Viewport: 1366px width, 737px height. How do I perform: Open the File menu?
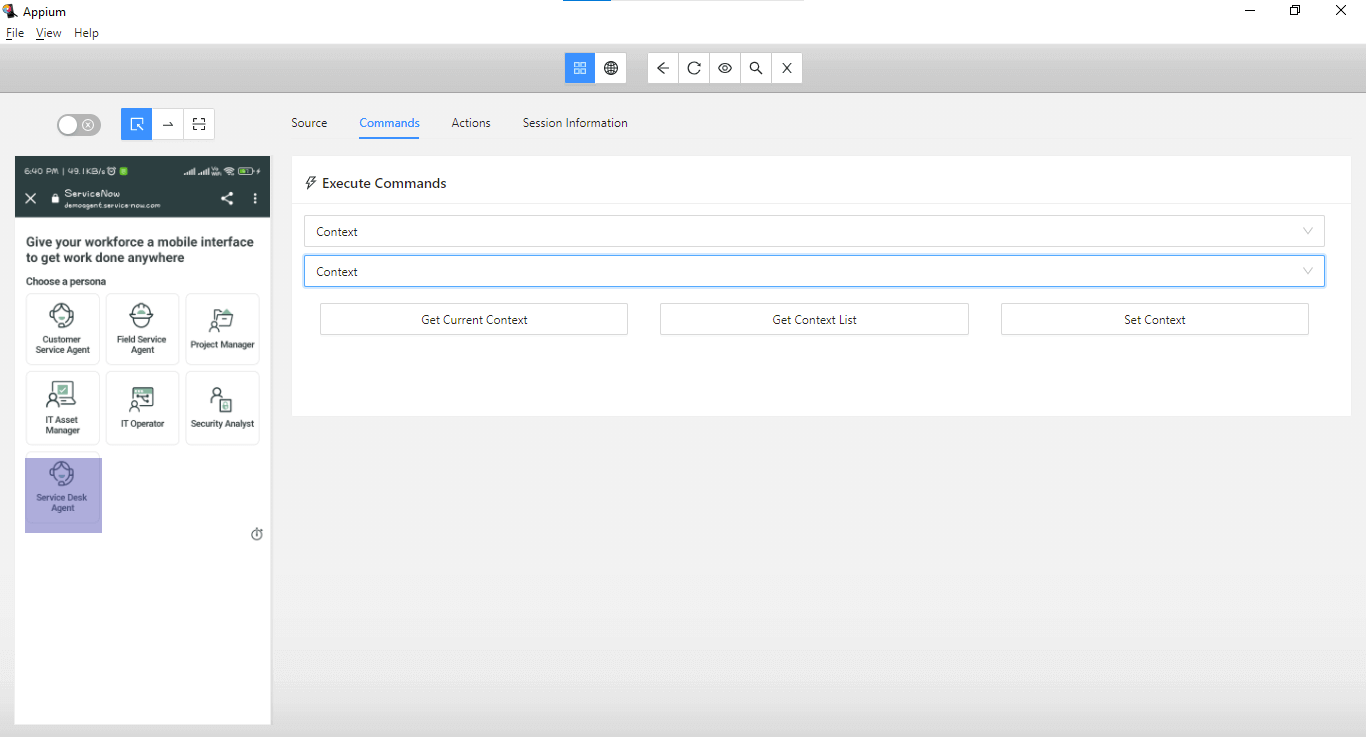[15, 32]
